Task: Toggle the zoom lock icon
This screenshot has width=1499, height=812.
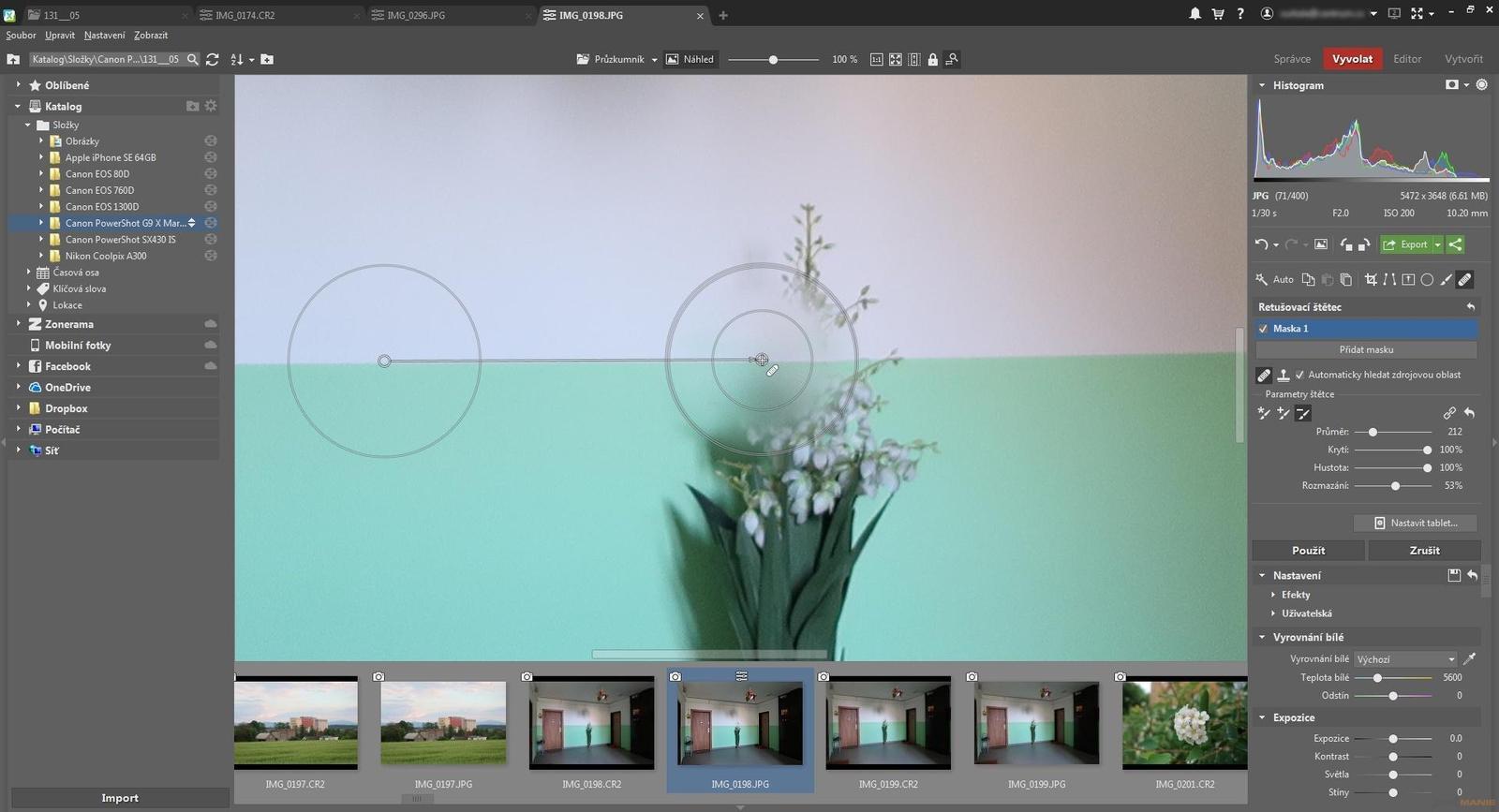Action: pos(933,59)
